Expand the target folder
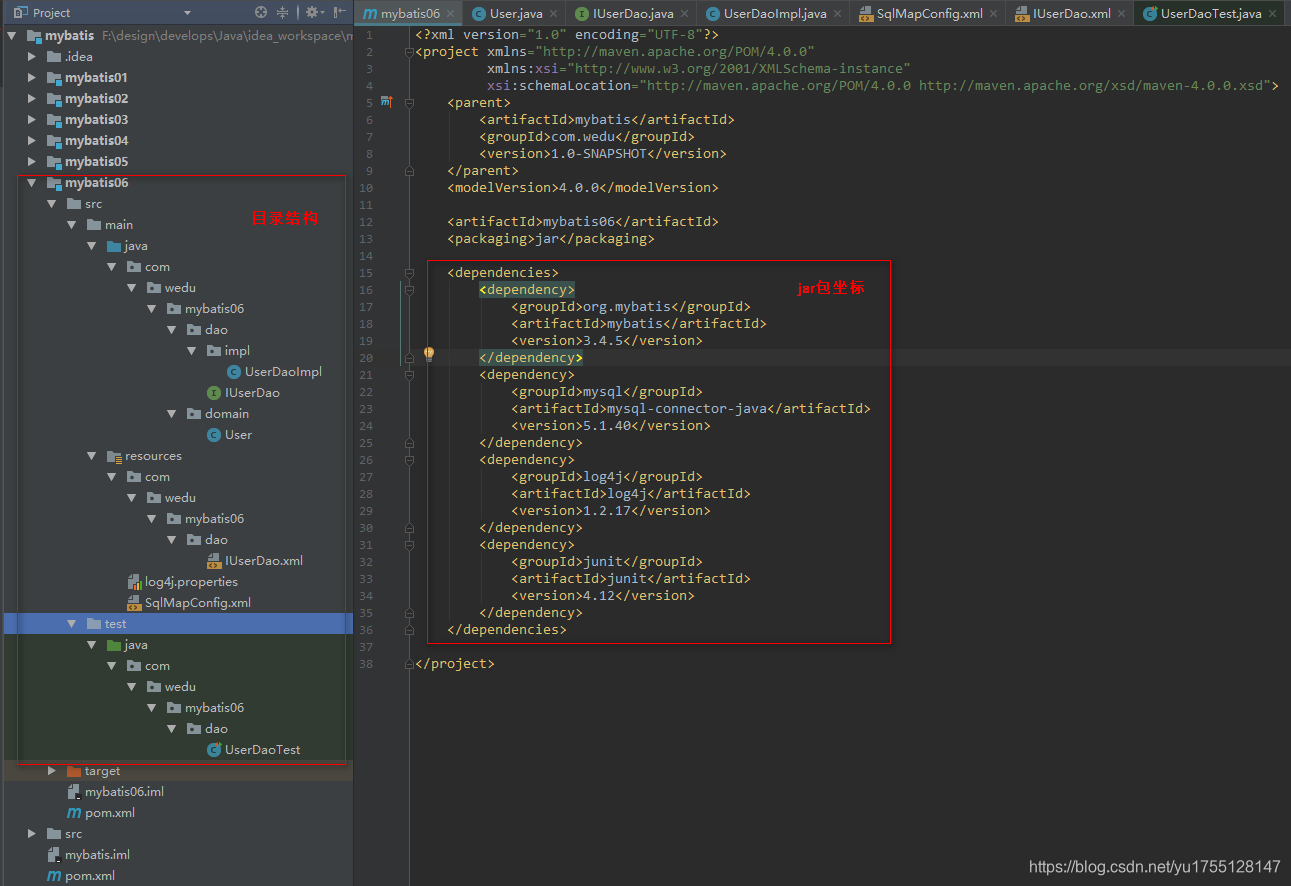The width and height of the screenshot is (1291, 886). click(51, 770)
